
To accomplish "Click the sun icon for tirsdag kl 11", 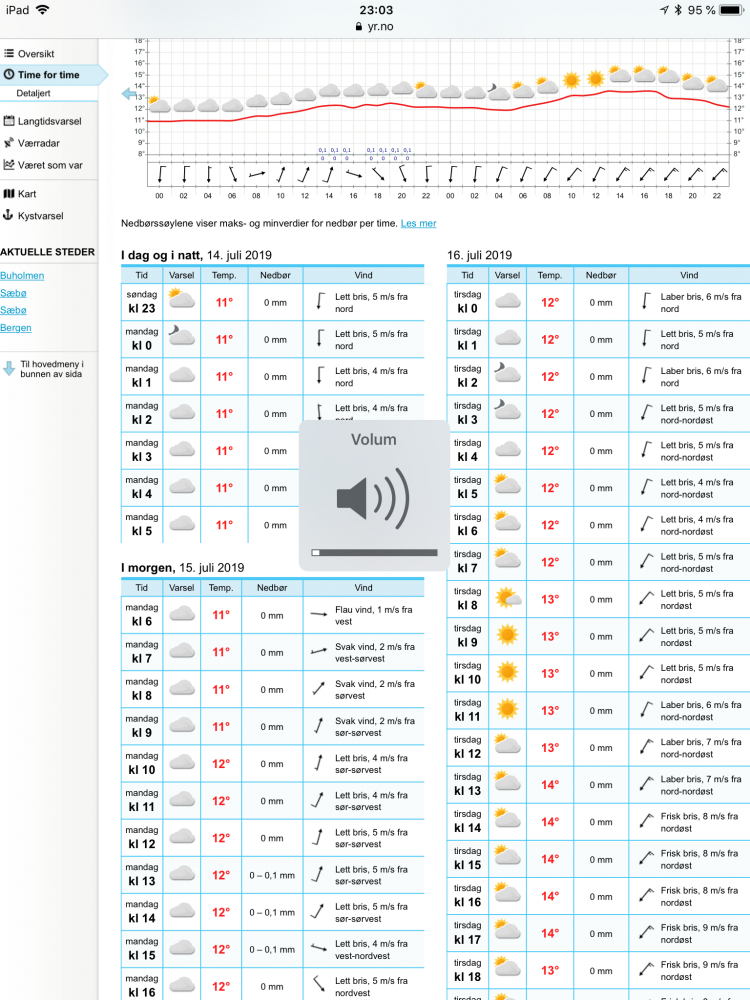I will point(508,710).
